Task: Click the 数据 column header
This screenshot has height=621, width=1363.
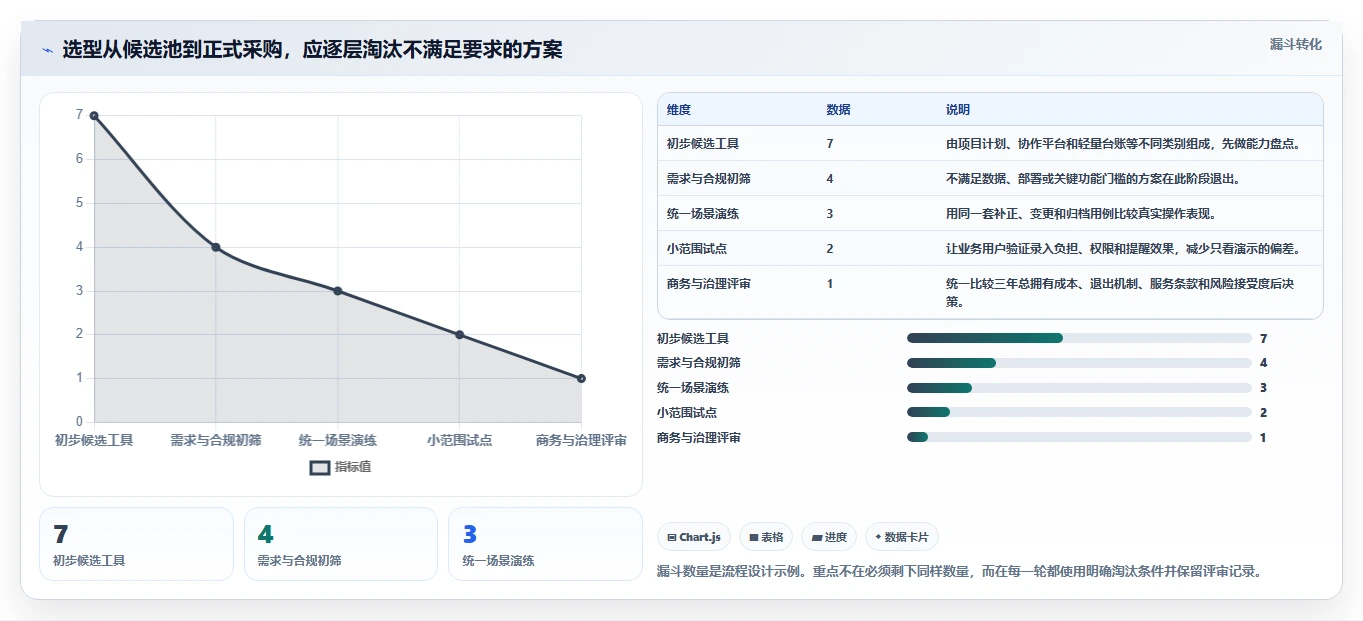Action: [839, 110]
